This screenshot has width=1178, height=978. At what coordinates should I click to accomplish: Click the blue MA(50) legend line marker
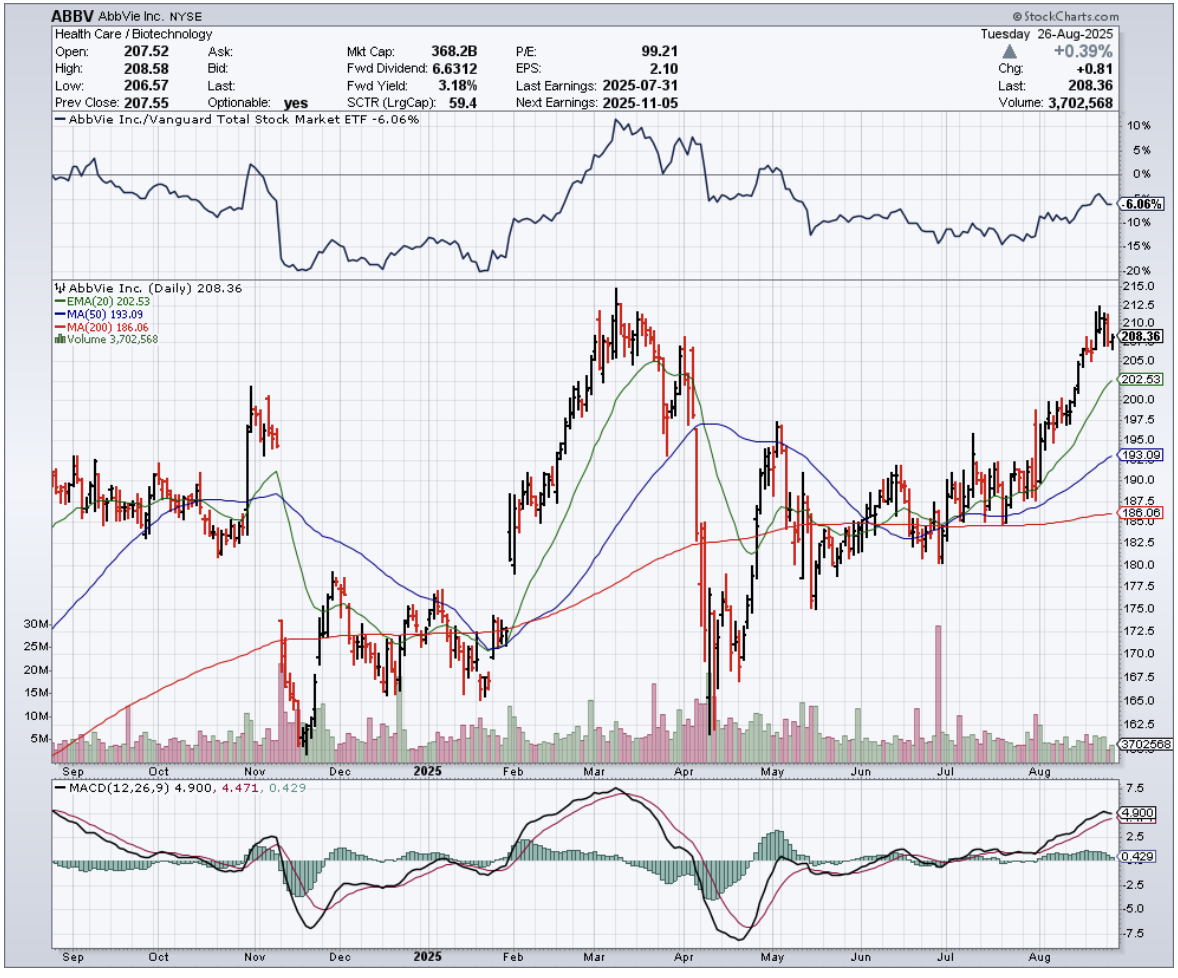[58, 314]
